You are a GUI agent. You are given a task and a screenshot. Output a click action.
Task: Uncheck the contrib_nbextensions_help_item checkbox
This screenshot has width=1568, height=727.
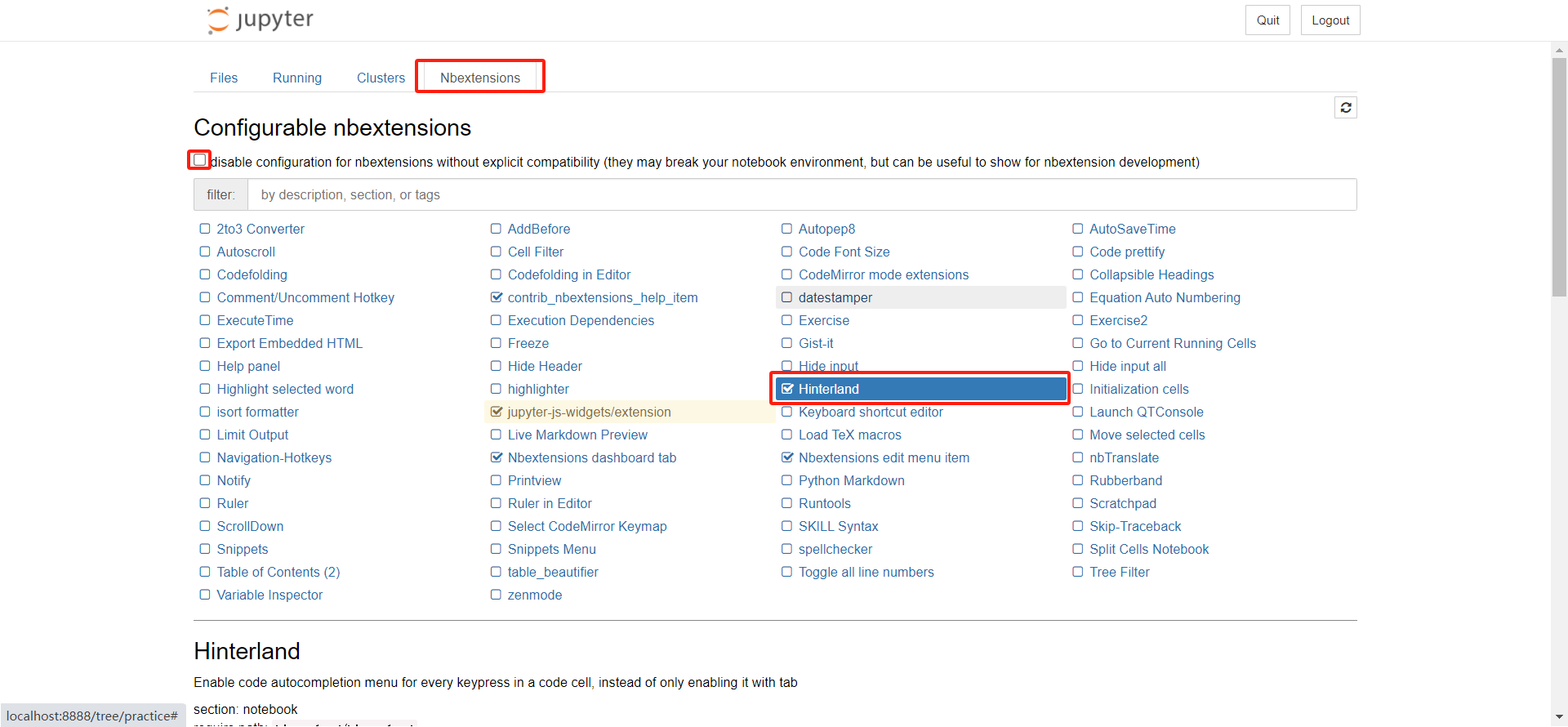tap(497, 297)
